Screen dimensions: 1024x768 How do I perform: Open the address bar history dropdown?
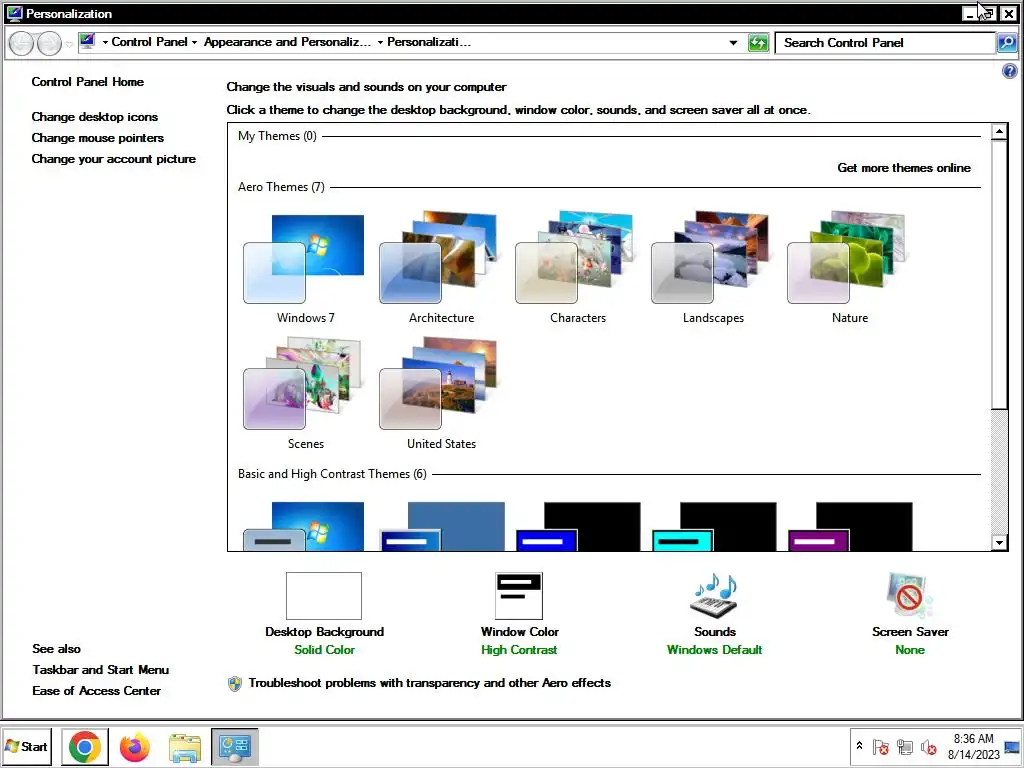tap(733, 42)
